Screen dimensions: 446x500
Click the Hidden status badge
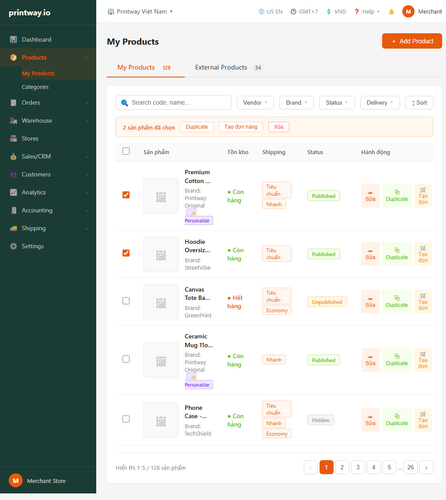(321, 420)
